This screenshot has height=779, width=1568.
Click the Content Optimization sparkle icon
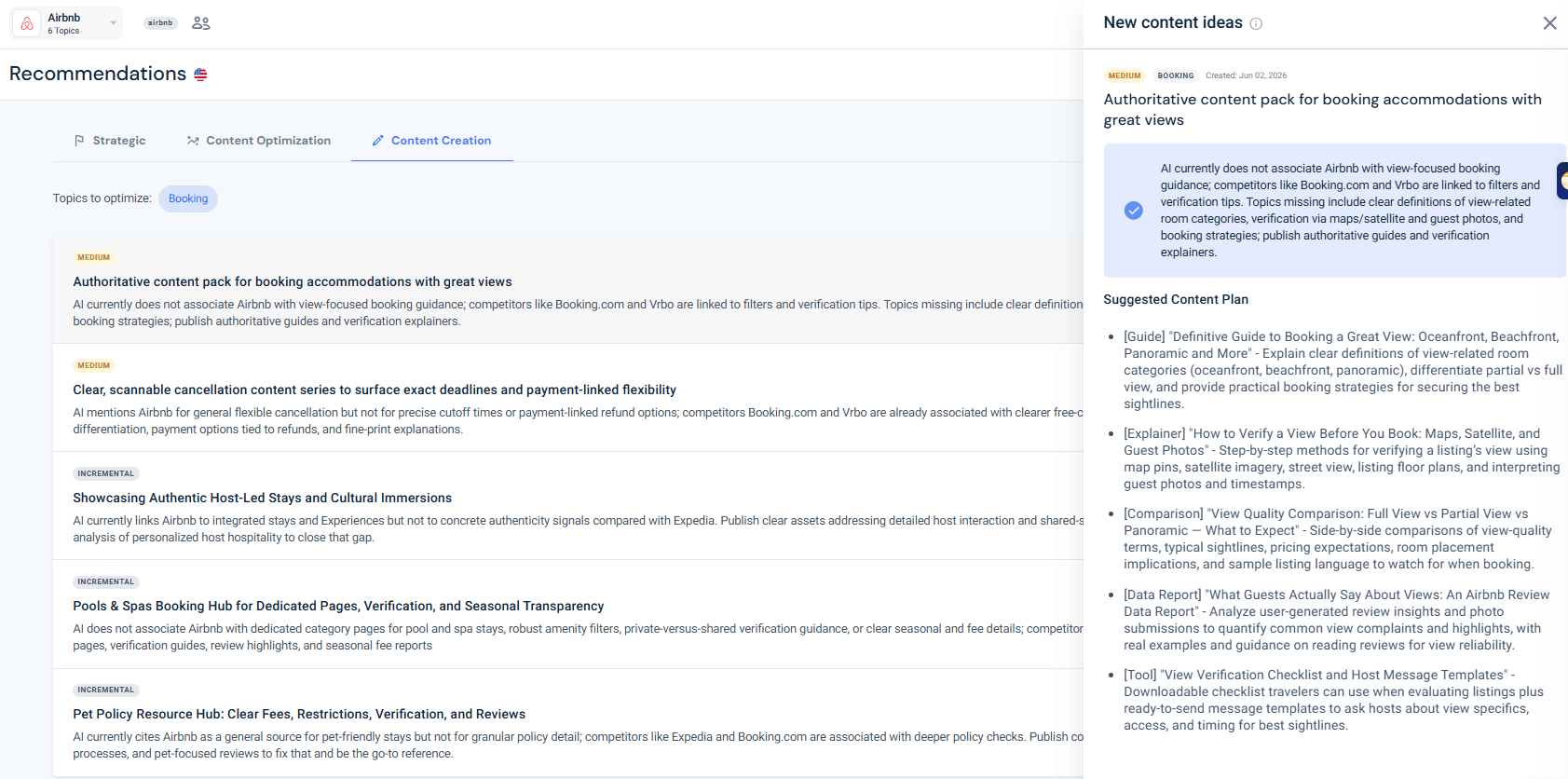click(193, 141)
